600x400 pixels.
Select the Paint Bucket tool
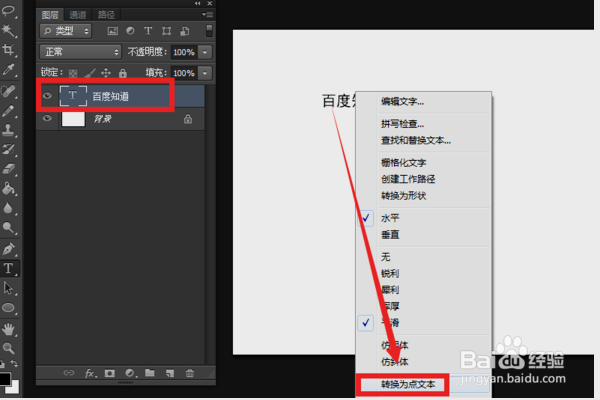tap(8, 188)
